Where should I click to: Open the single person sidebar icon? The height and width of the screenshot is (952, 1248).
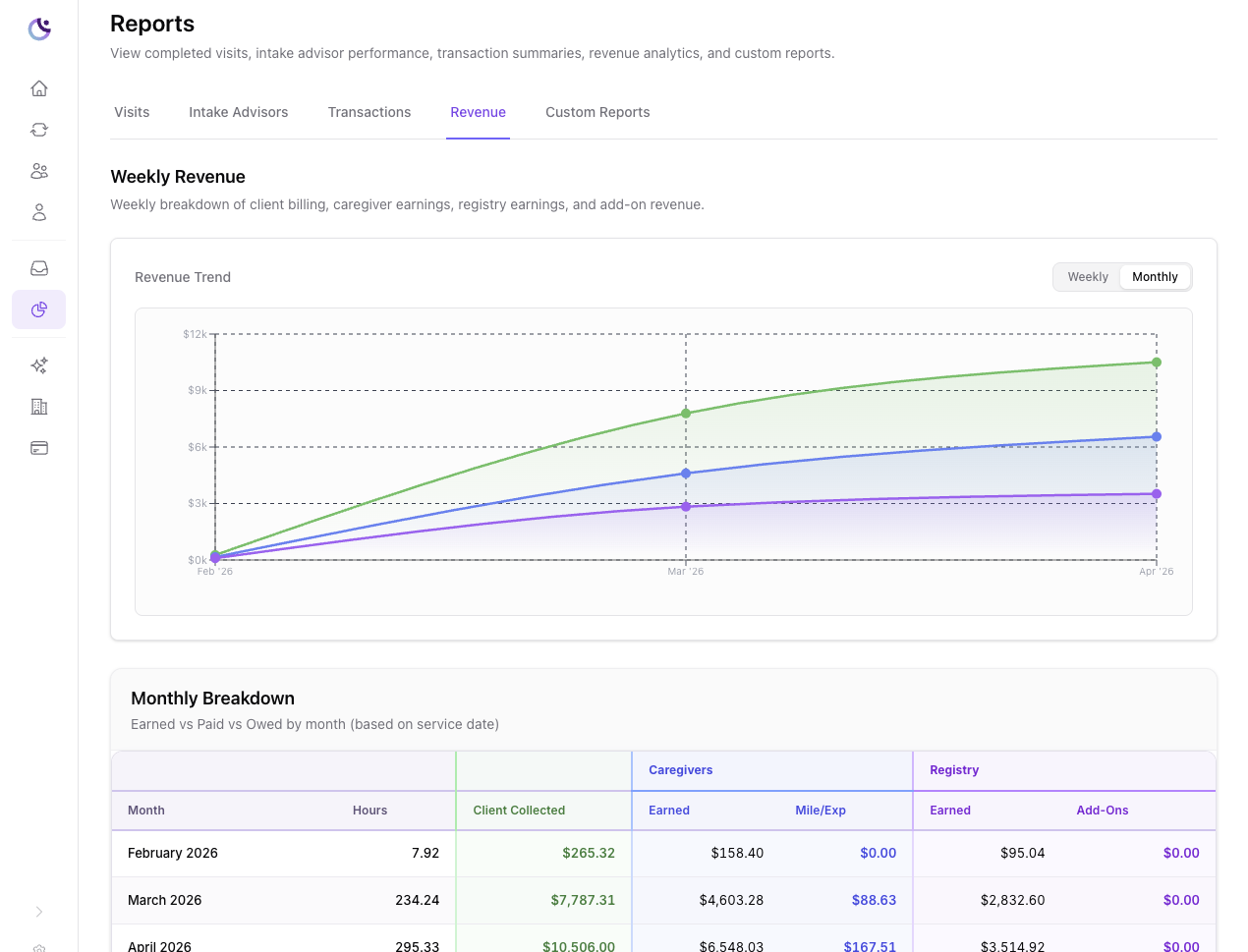39,212
